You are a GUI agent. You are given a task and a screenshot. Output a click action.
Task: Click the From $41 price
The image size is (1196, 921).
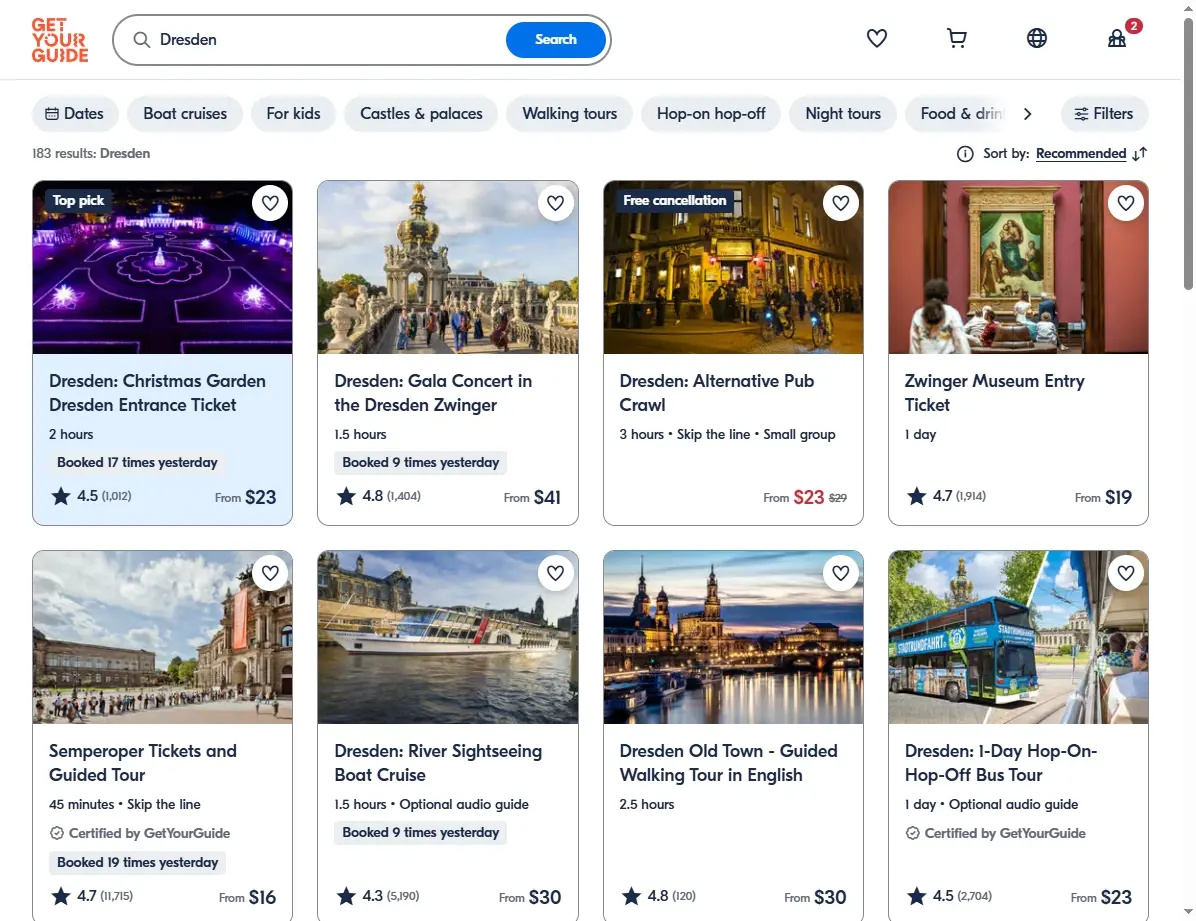[x=532, y=498]
